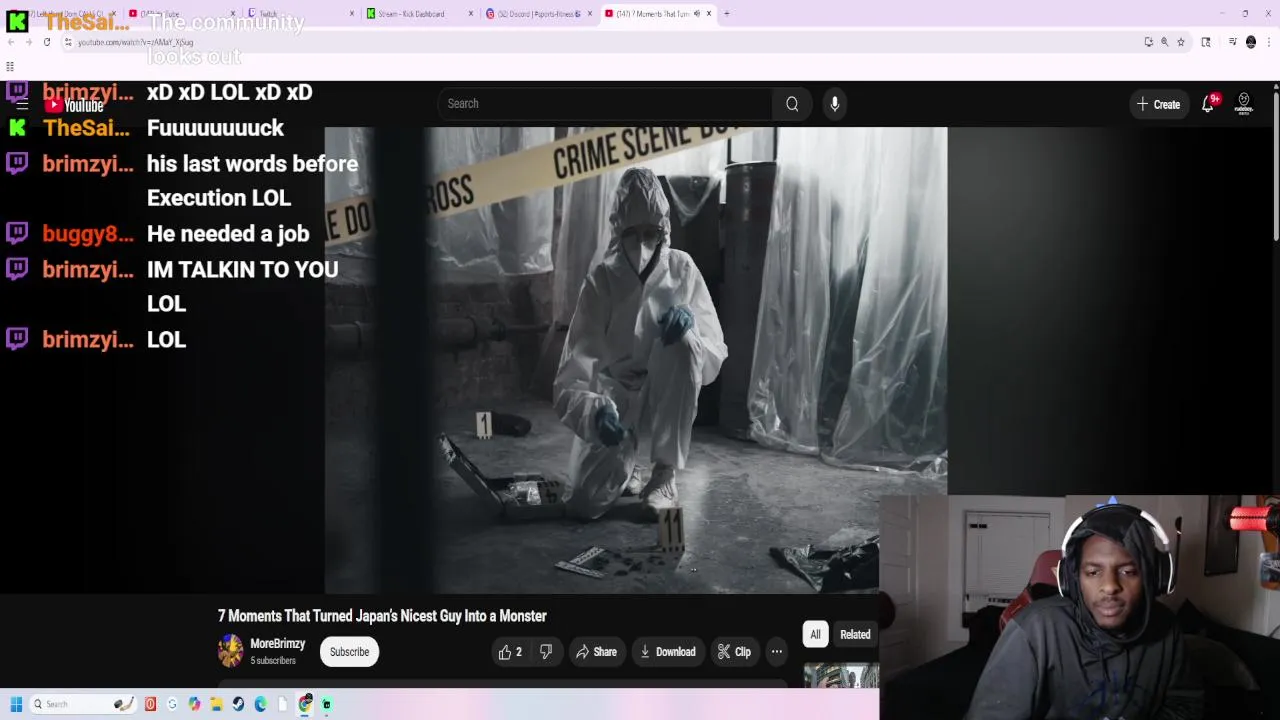1280x720 pixels.
Task: Click chat message 'his last words before'
Action: point(252,164)
